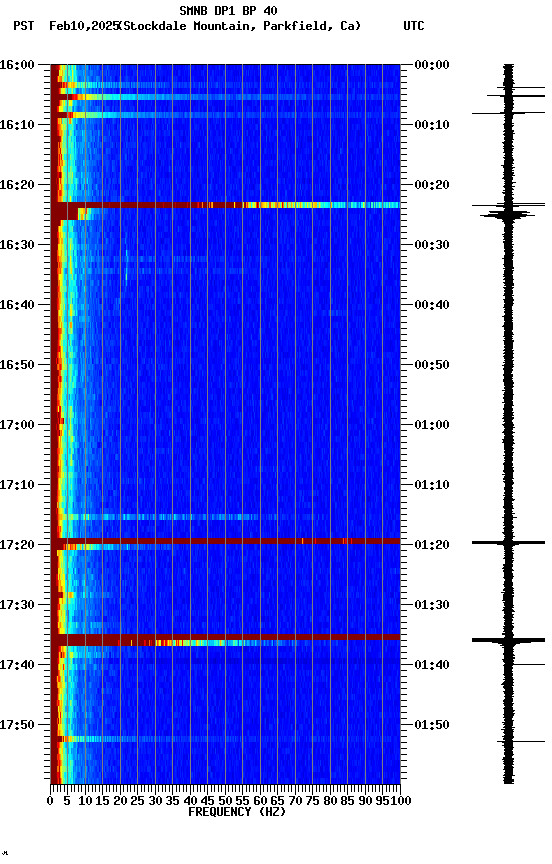552x864 pixels.
Task: Click the 'UTC' timezone label
Action: tap(414, 26)
